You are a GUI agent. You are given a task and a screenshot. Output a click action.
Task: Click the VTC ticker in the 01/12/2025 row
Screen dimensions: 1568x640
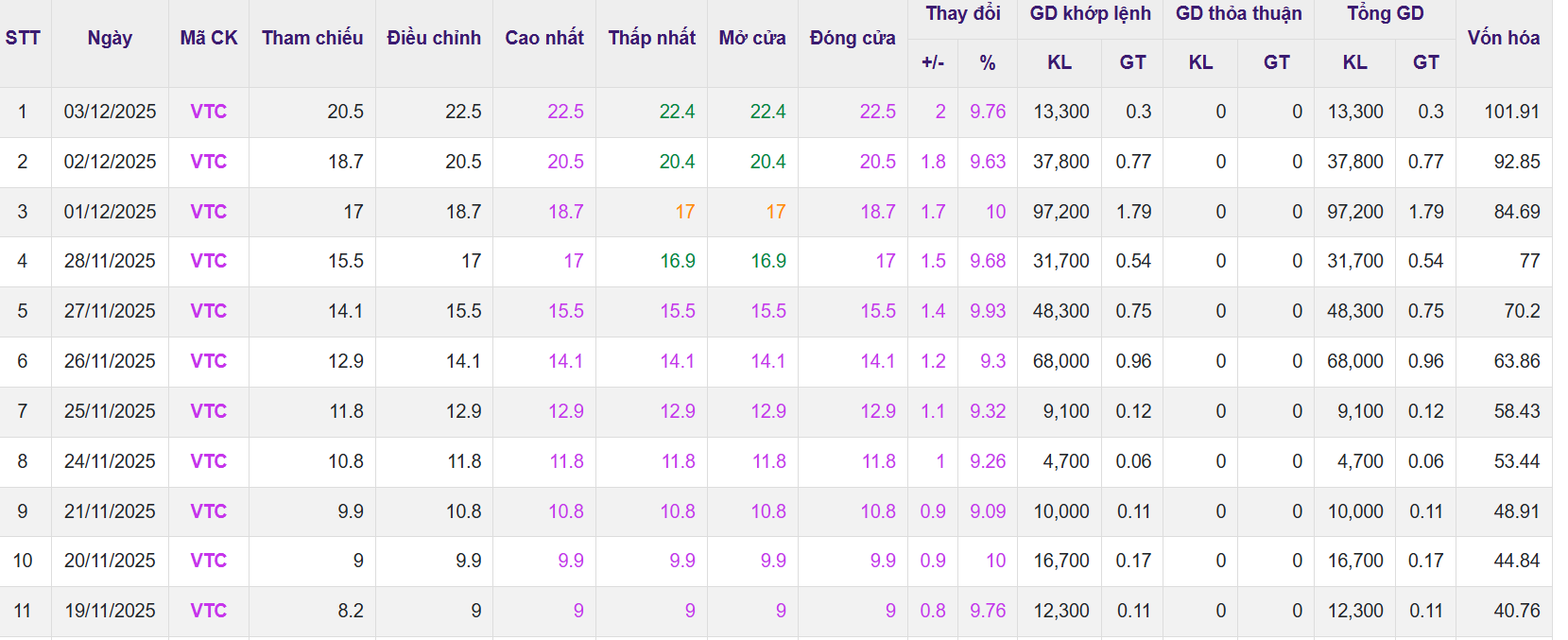(x=208, y=212)
